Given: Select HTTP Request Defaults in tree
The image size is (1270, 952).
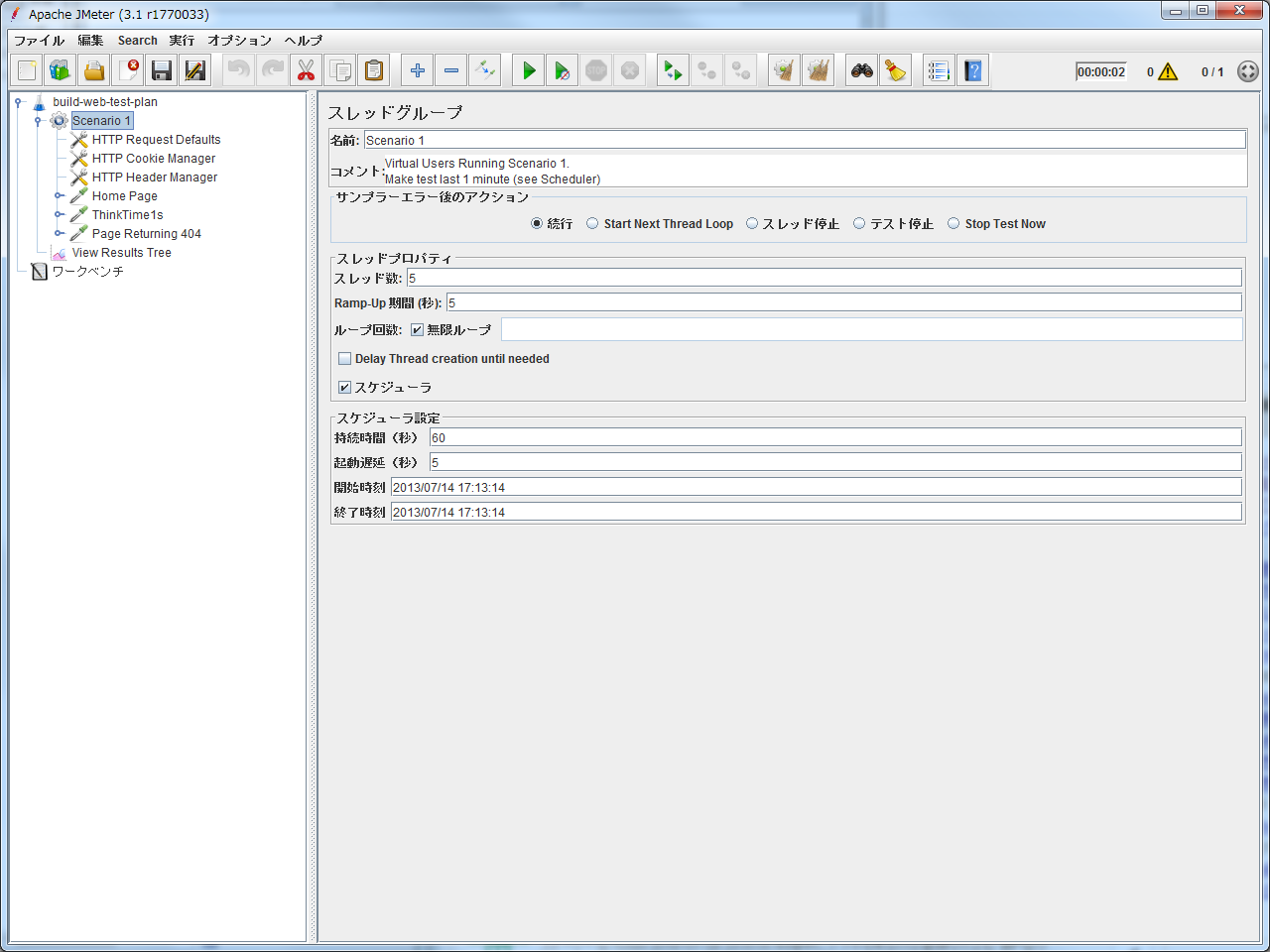Looking at the screenshot, I should 157,140.
